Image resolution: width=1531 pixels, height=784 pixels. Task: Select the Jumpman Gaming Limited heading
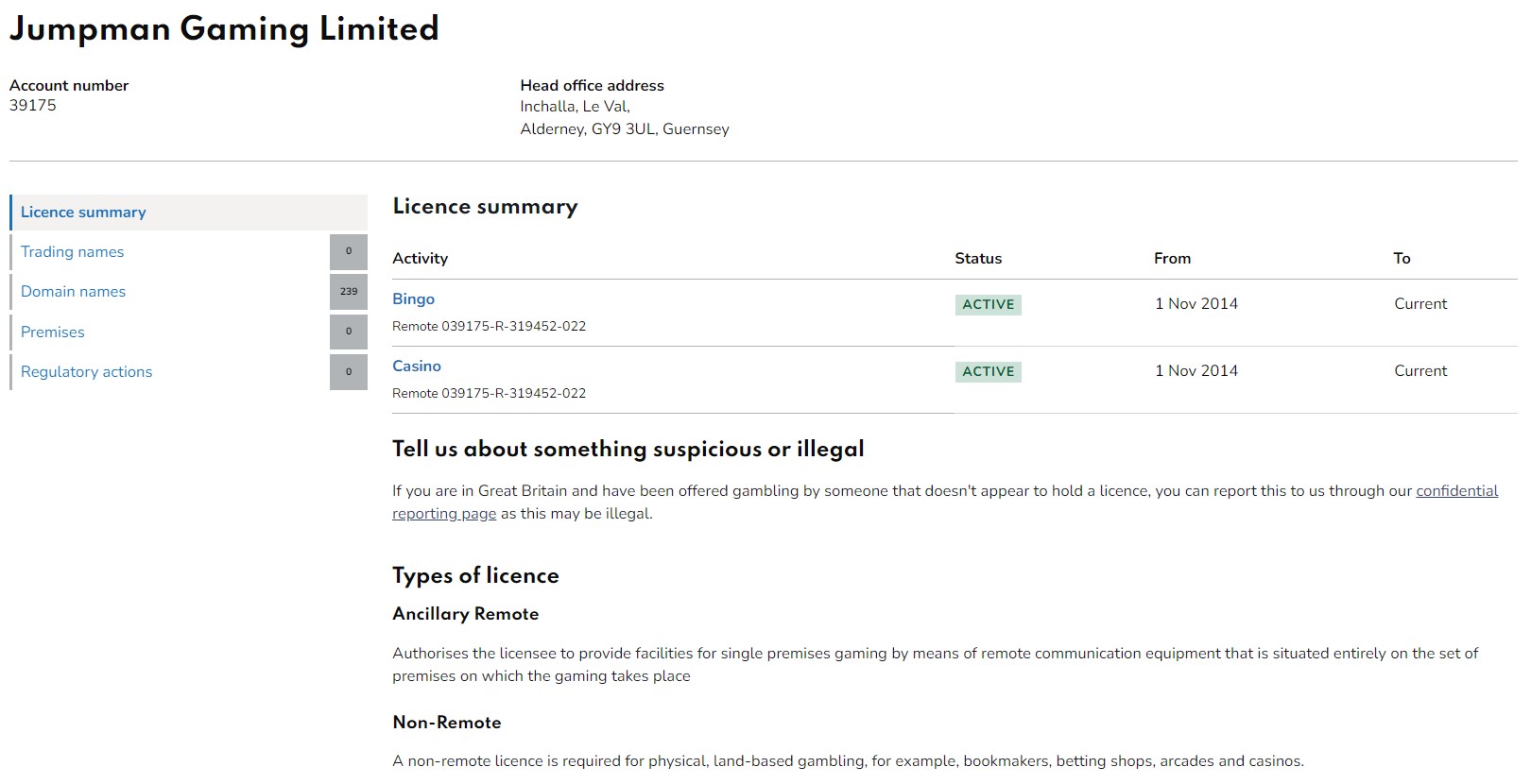click(224, 28)
